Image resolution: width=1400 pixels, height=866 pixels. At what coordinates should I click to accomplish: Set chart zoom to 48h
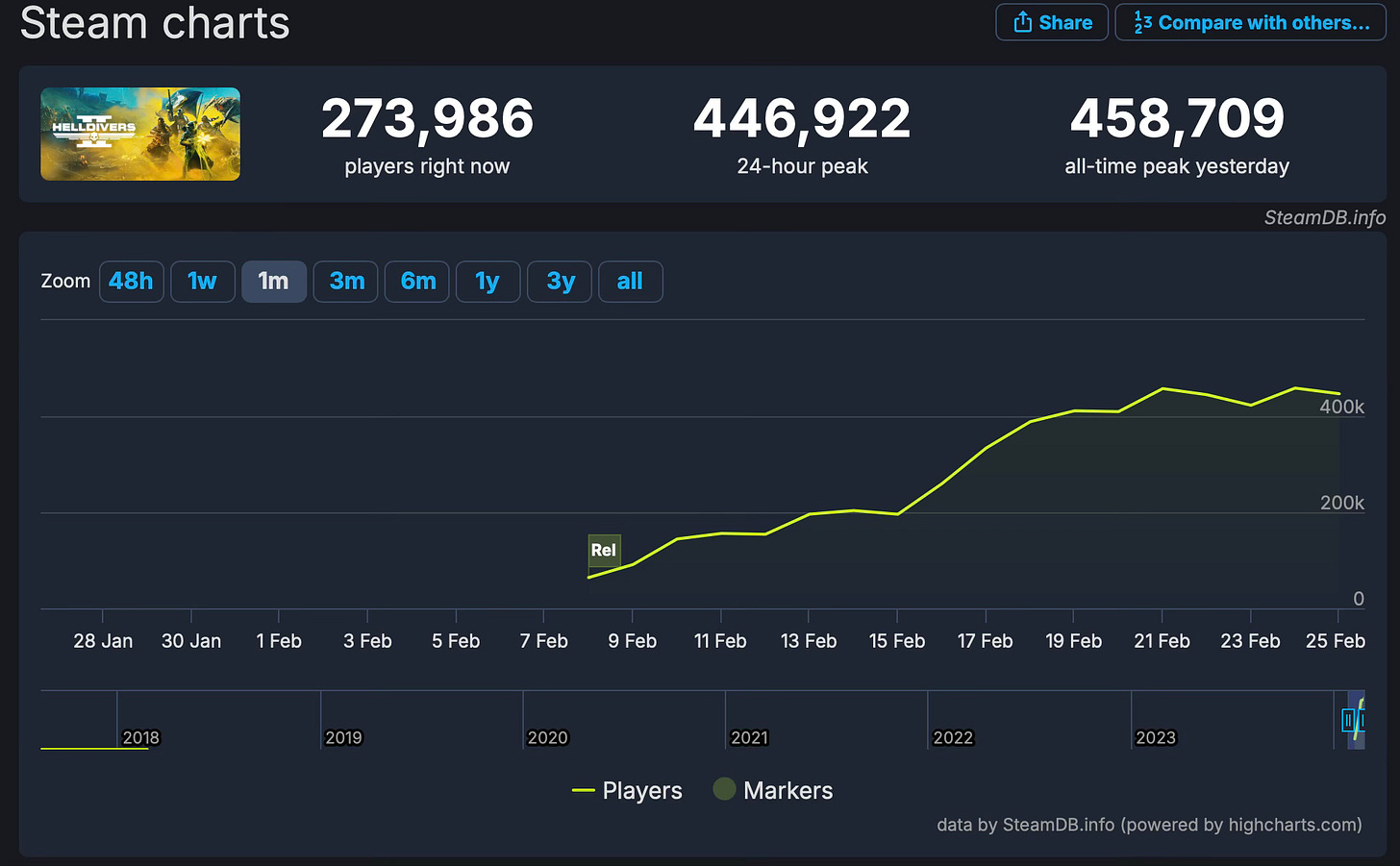pyautogui.click(x=132, y=282)
